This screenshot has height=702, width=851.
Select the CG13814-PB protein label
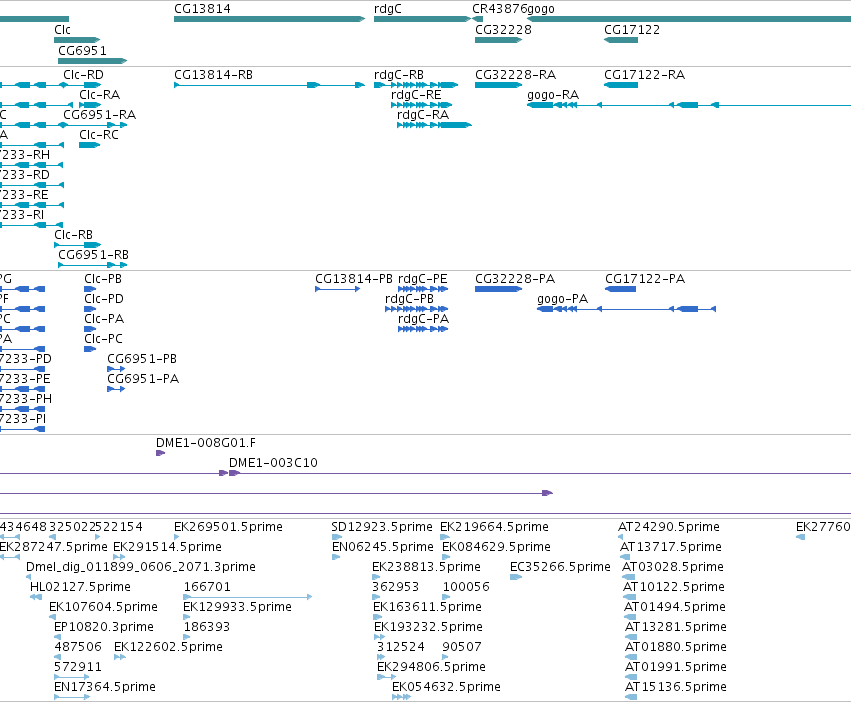tap(354, 279)
